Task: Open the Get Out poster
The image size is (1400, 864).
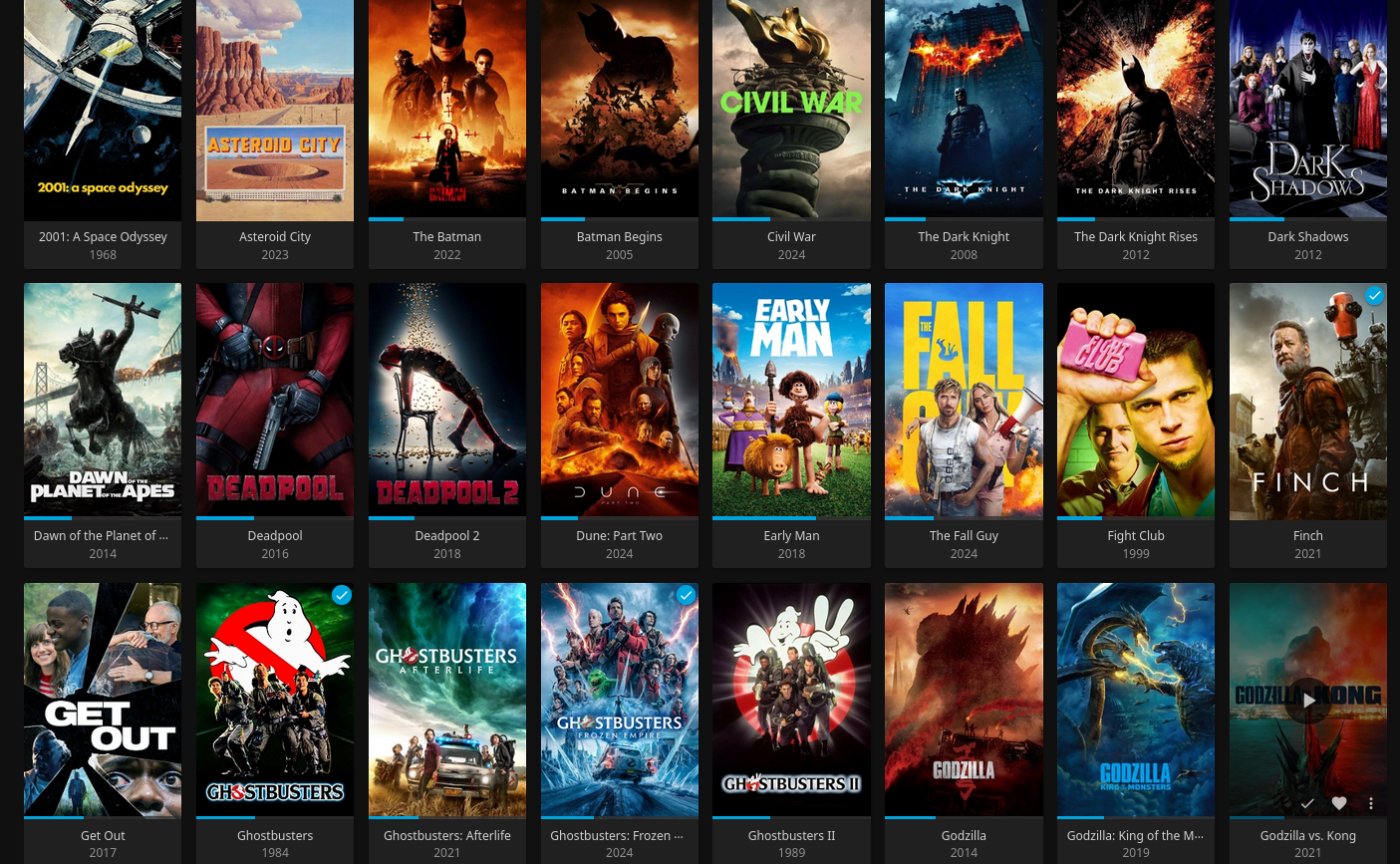Action: 103,698
